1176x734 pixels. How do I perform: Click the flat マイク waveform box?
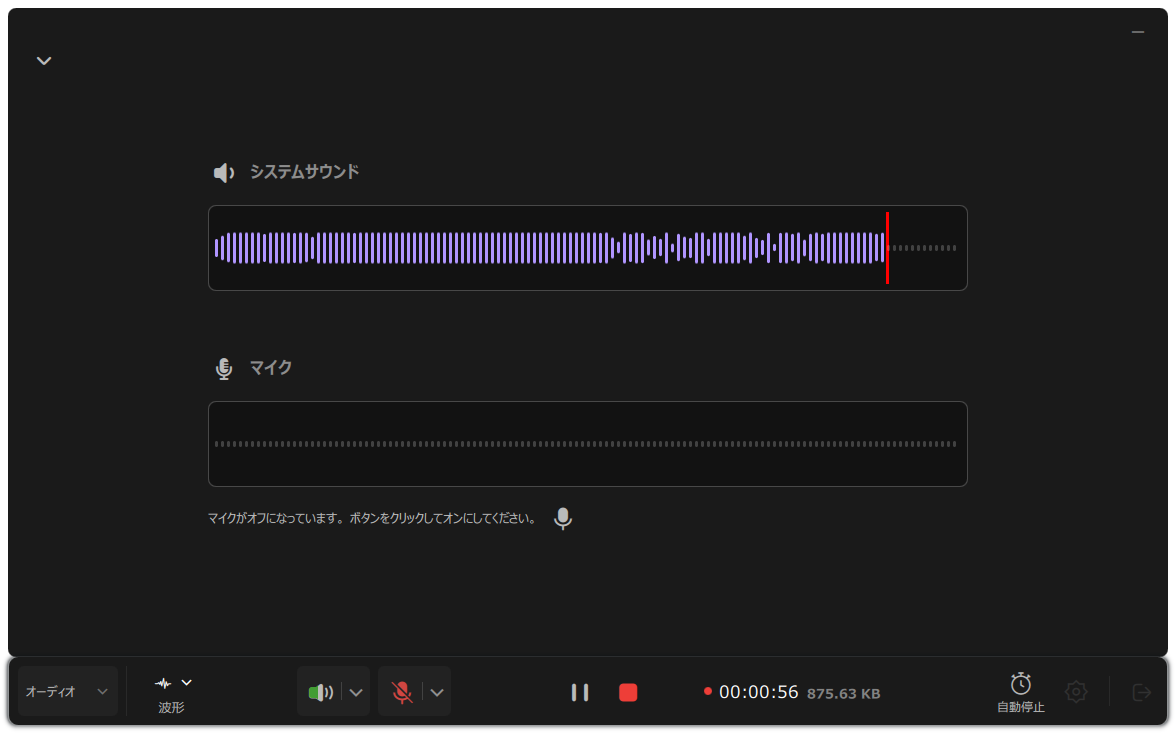[587, 444]
